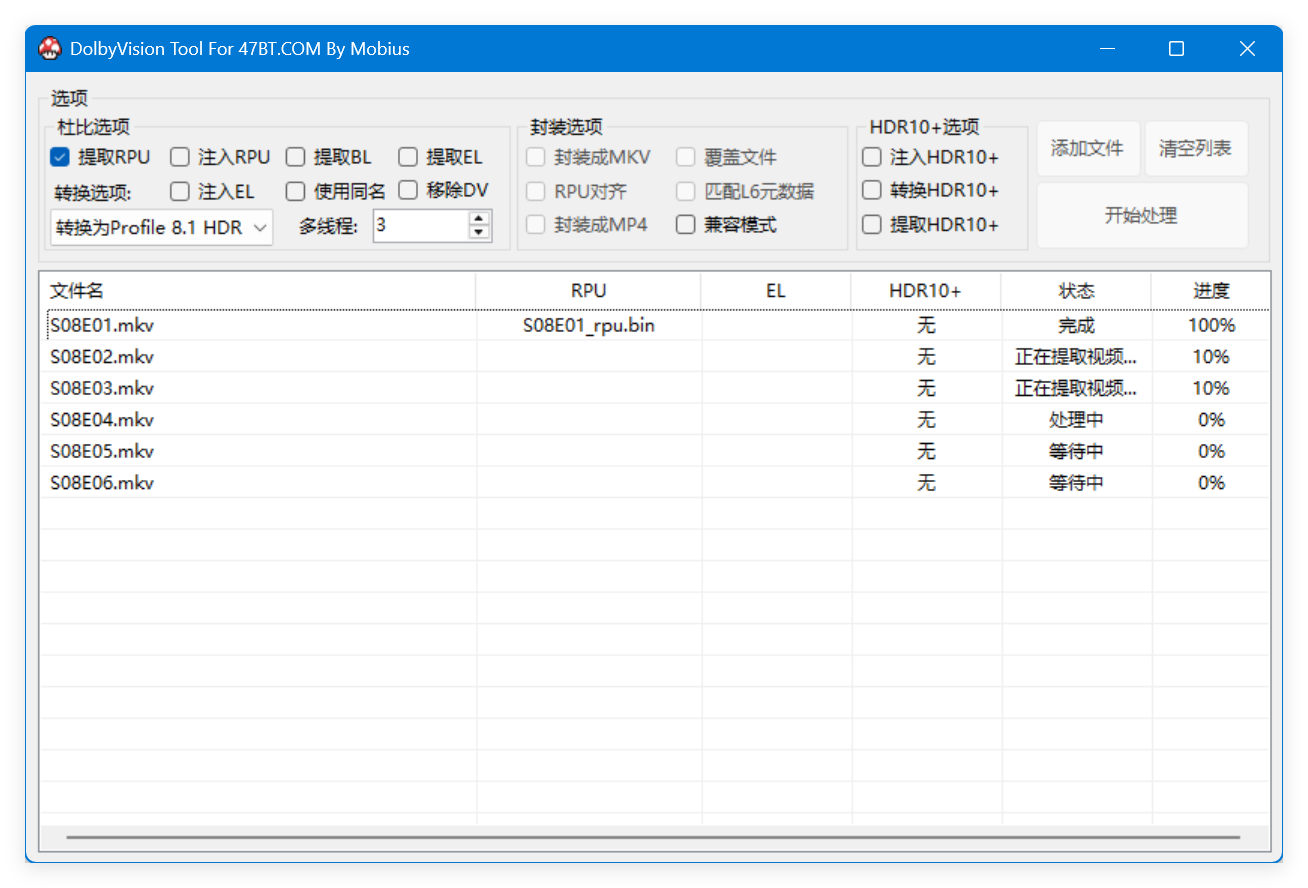Decrease the 多线程 thread count with down arrow
Viewport: 1308px width, 888px height.
click(x=480, y=232)
